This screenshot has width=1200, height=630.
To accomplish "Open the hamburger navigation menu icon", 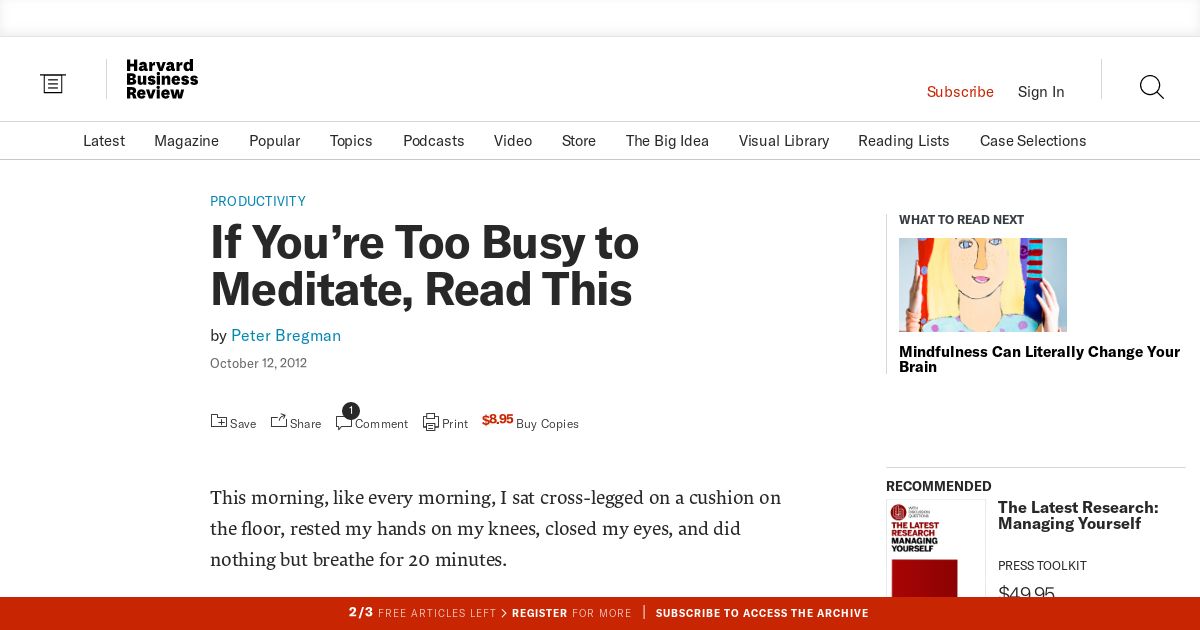I will click(x=53, y=84).
